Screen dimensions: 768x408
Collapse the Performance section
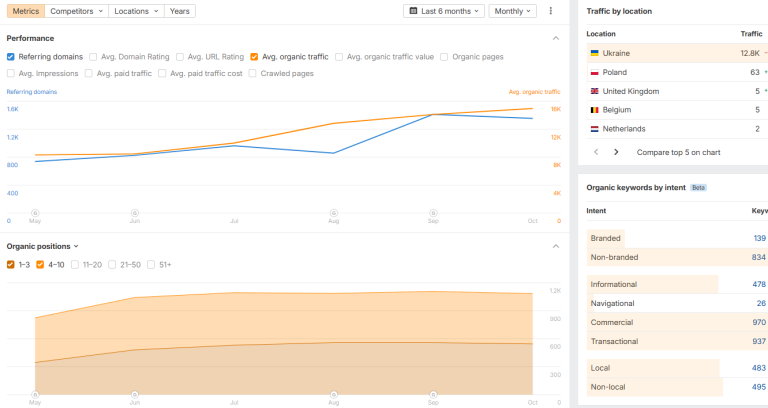tap(555, 38)
